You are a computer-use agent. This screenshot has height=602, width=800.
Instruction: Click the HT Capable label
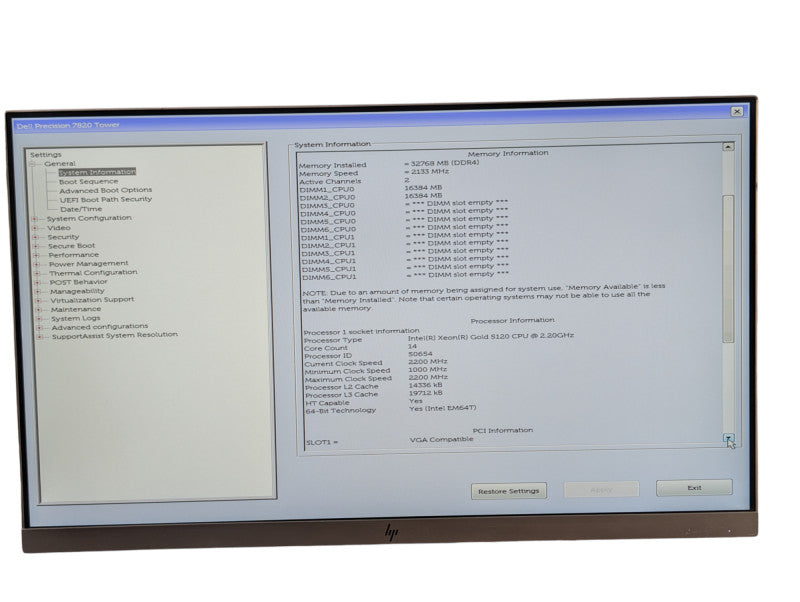tap(327, 403)
